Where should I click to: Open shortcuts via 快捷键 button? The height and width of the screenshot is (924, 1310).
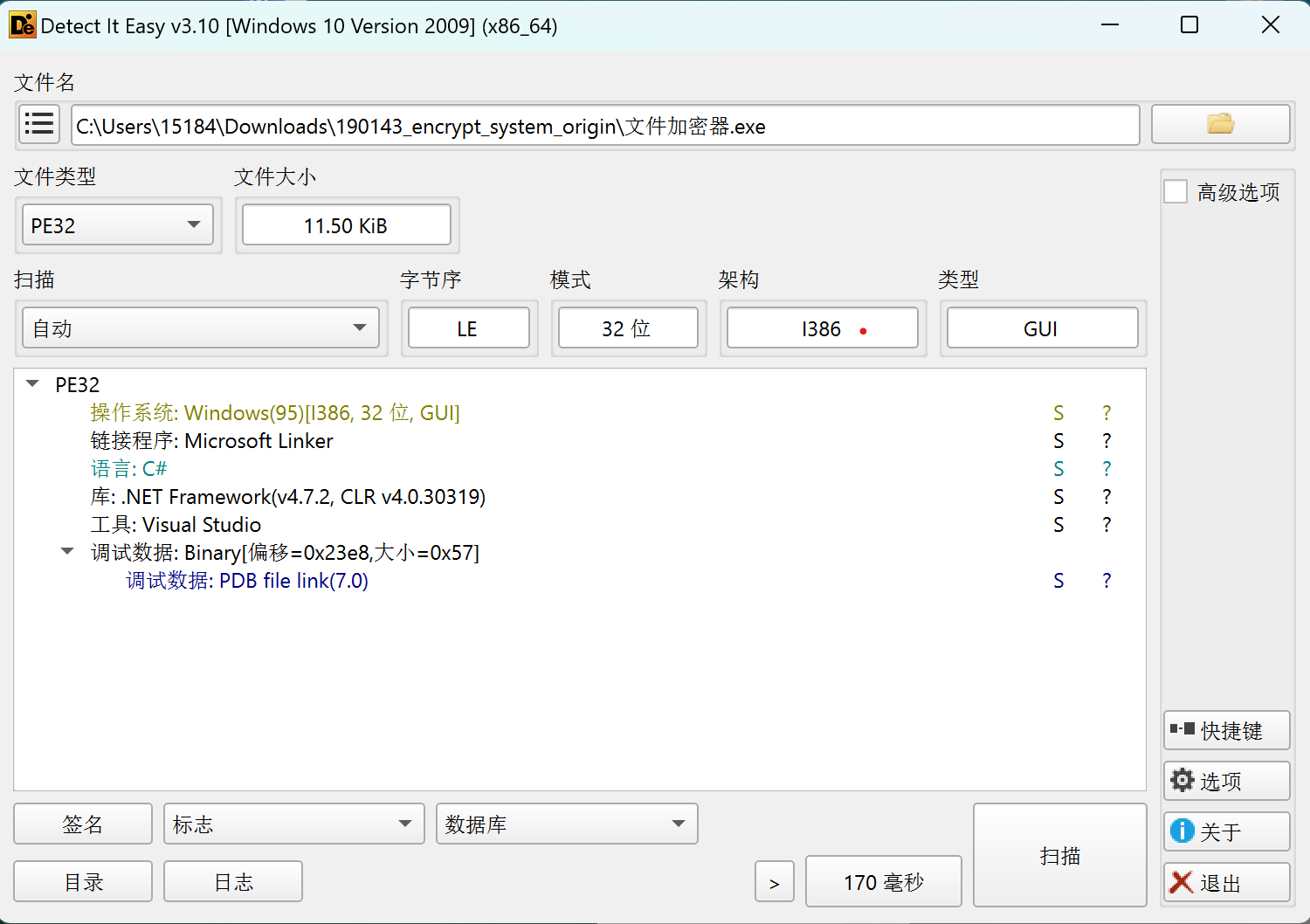point(1226,730)
